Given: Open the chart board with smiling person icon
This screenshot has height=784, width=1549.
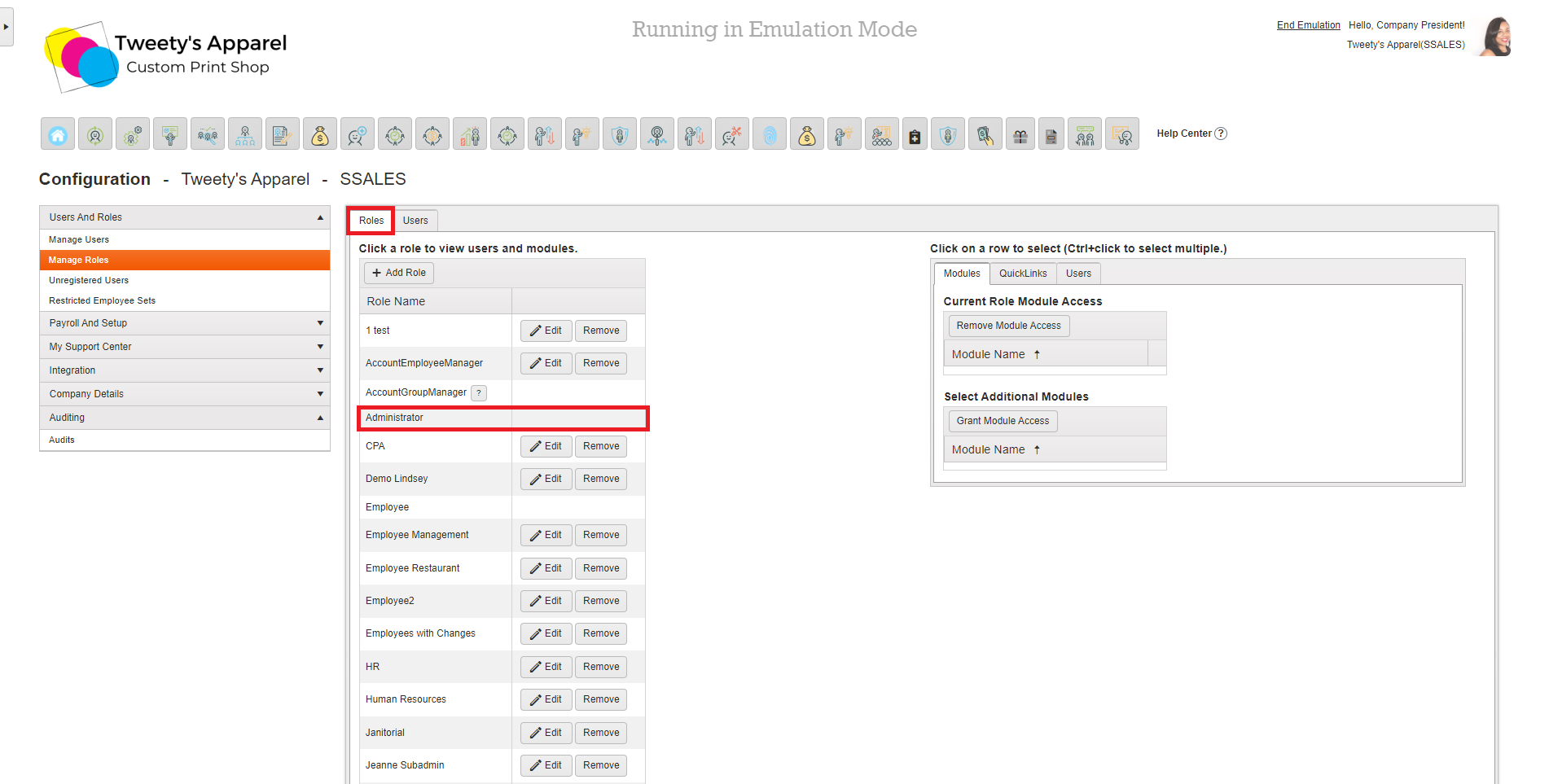Looking at the screenshot, I should click(1122, 134).
